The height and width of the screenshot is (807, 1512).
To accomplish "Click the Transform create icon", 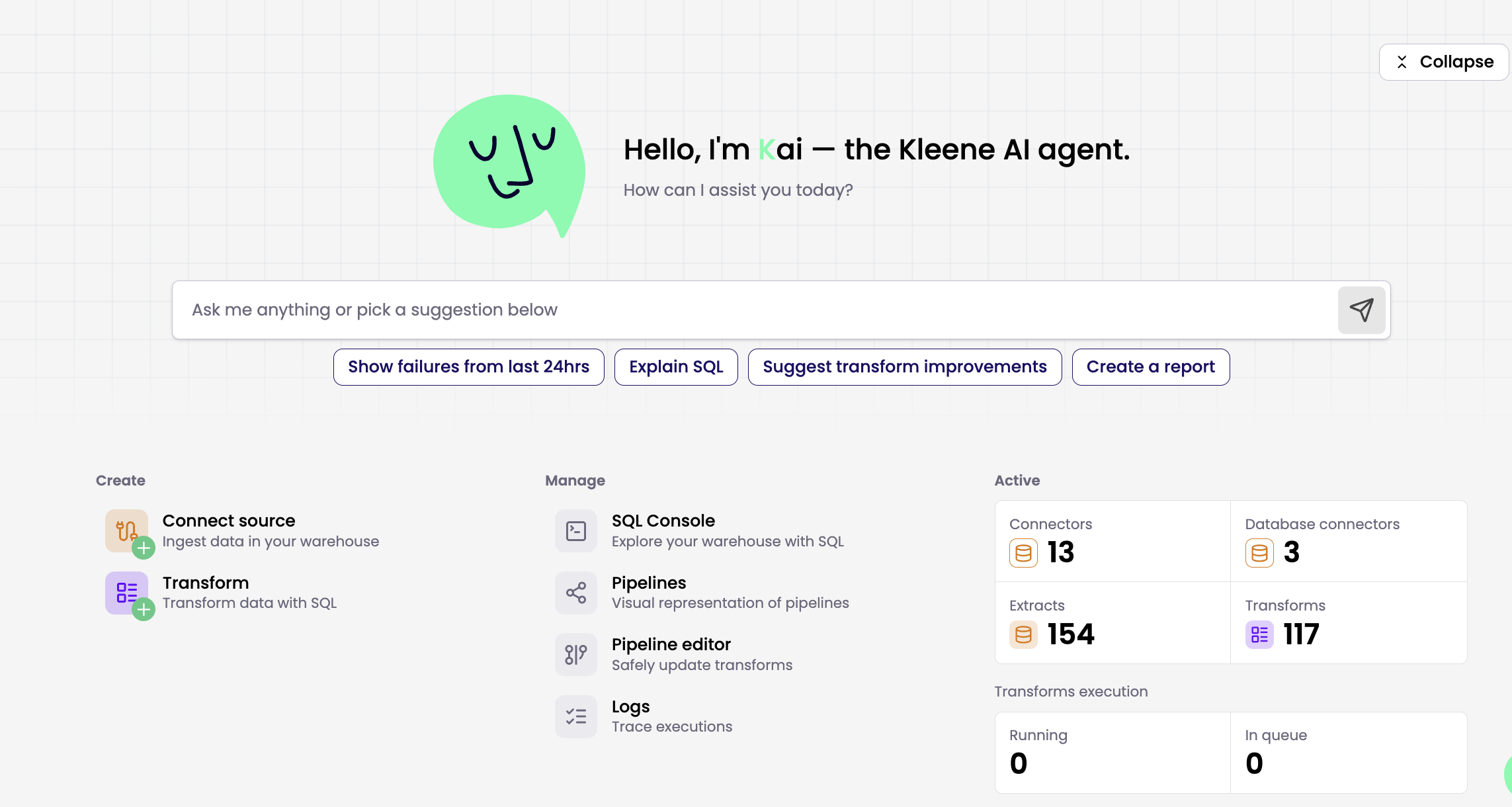I will (x=127, y=593).
